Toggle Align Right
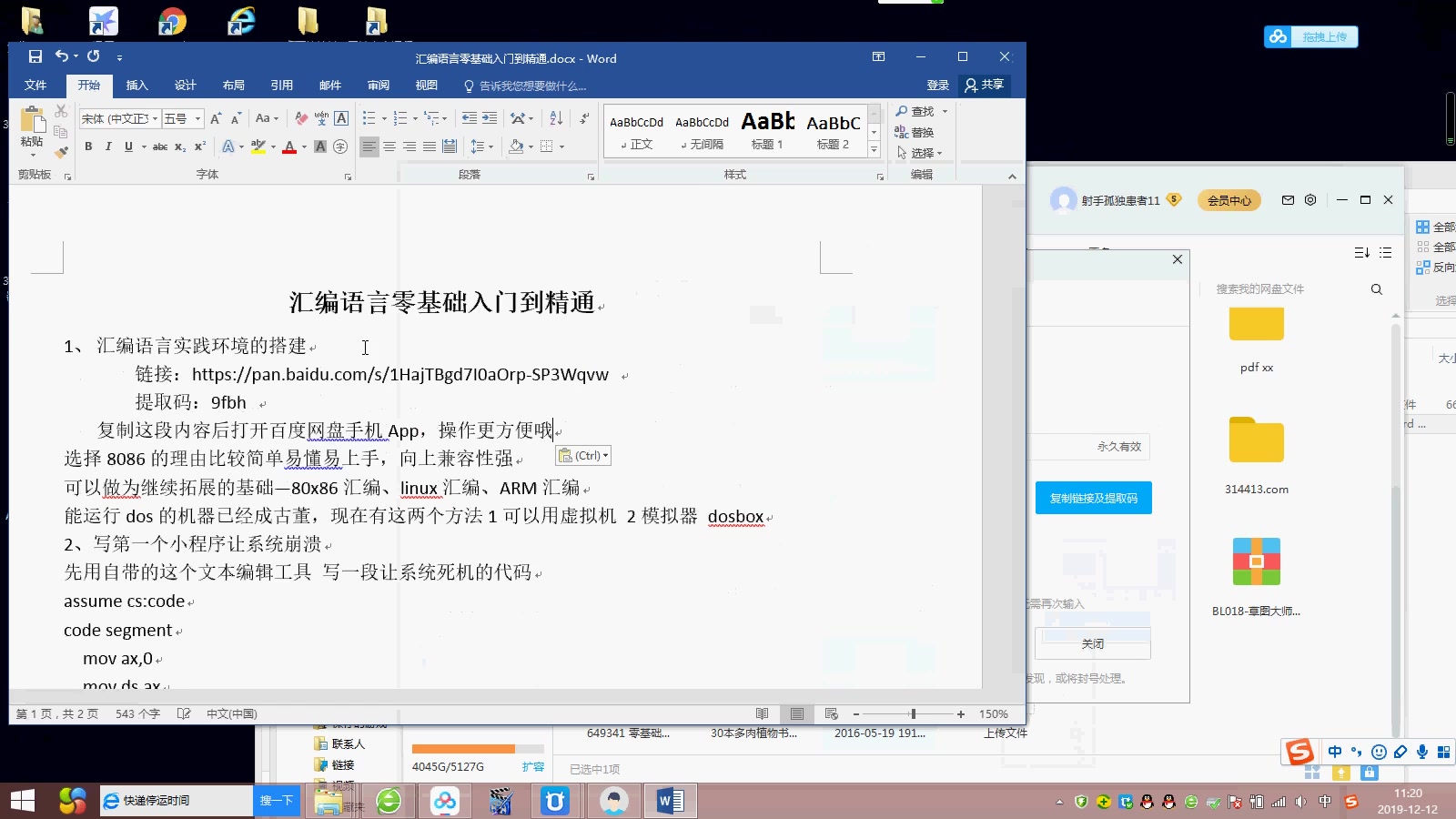The image size is (1456, 819). [409, 147]
